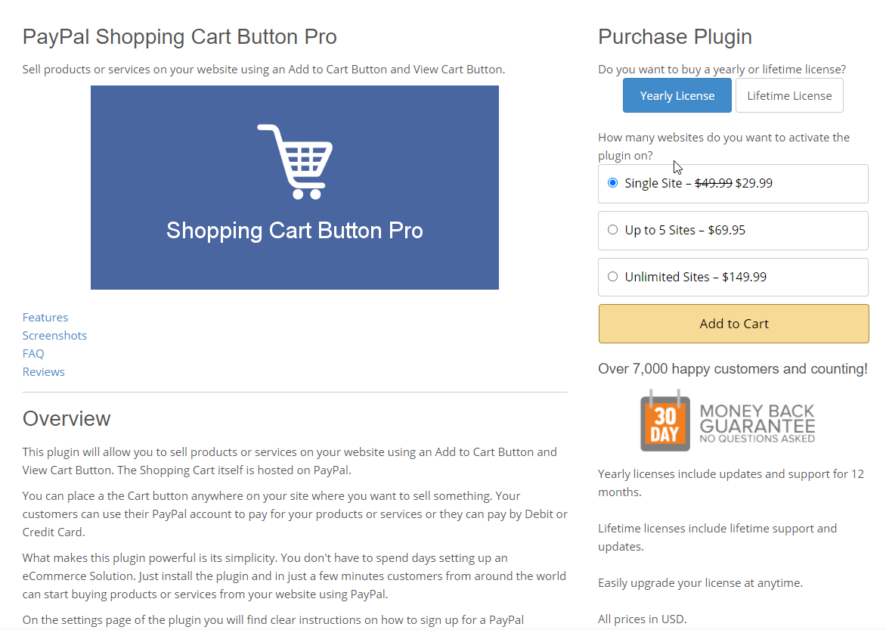Click the Overview section heading

pos(66,418)
